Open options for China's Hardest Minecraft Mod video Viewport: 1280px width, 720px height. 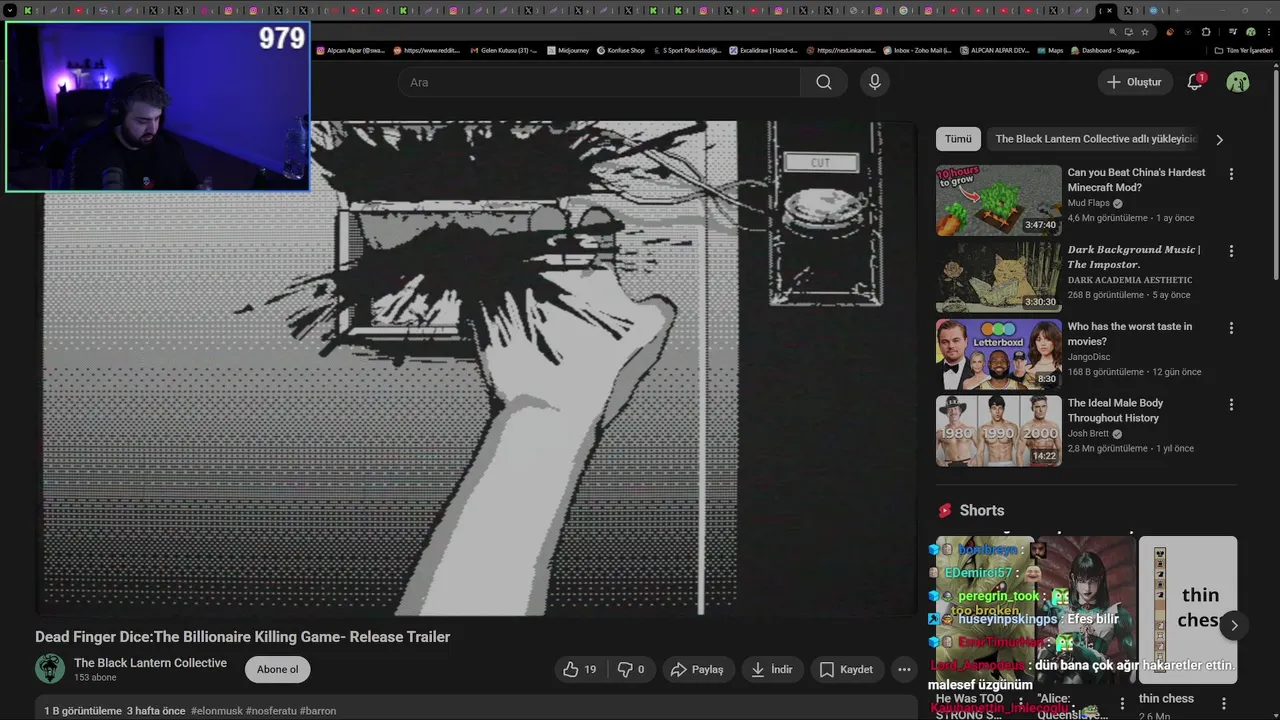coord(1231,174)
